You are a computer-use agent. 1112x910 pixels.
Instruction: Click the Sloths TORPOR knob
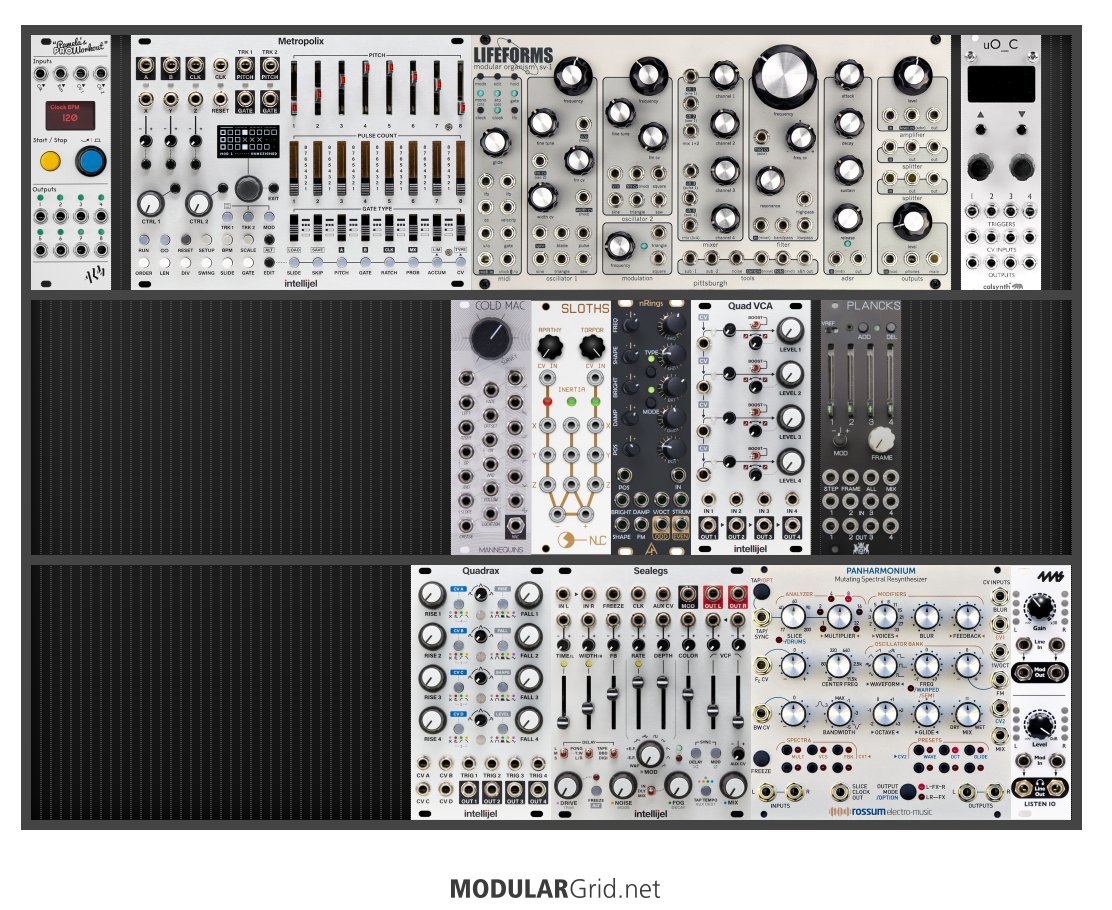591,348
